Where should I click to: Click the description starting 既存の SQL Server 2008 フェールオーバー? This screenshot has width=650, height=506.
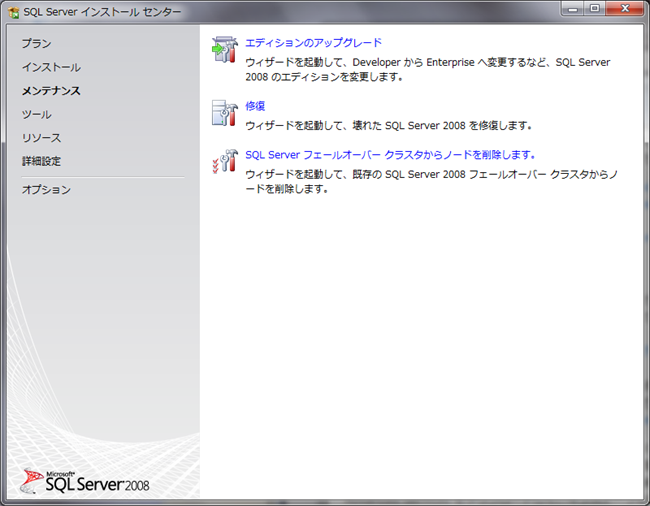431,182
